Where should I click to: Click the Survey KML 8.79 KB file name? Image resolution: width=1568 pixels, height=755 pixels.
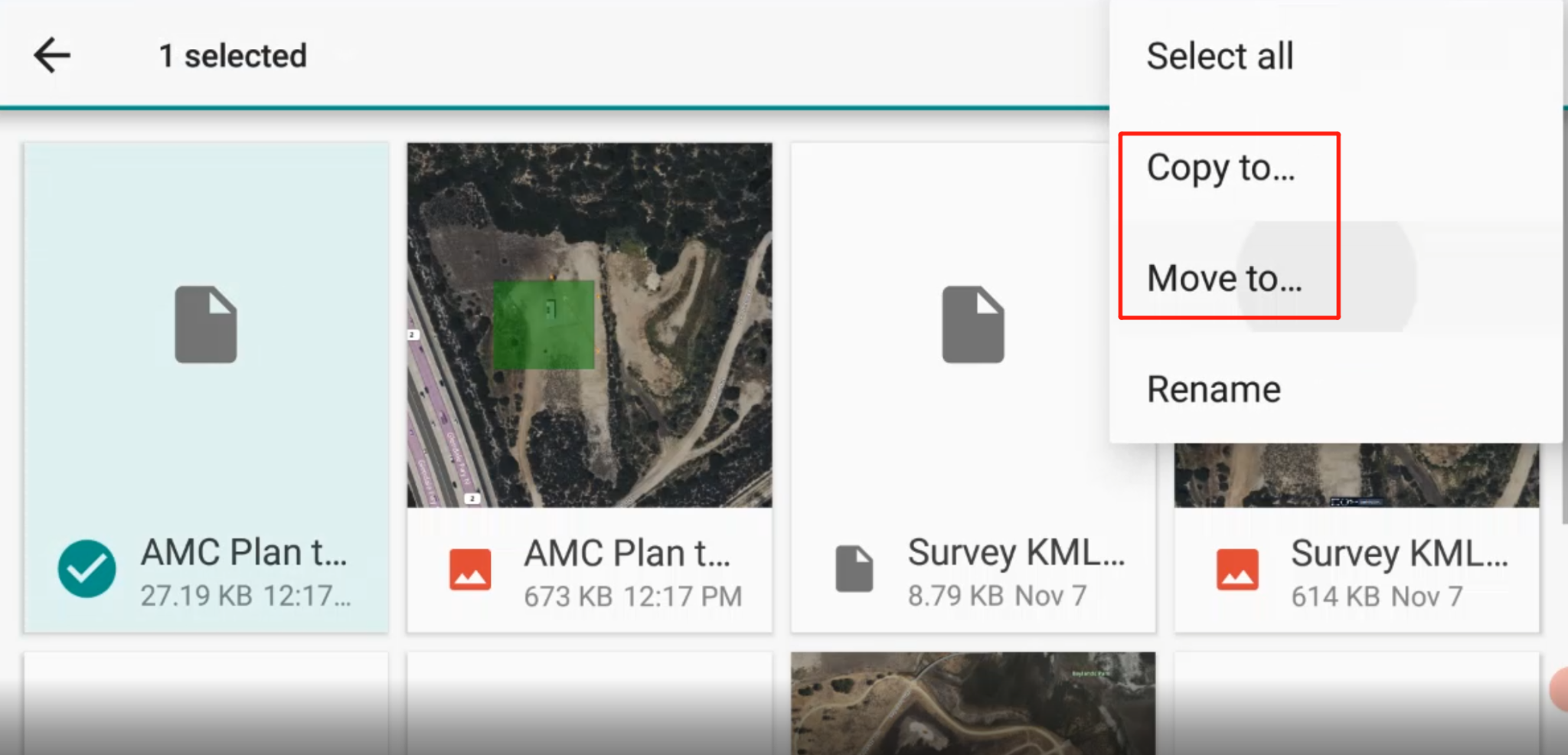pyautogui.click(x=1016, y=552)
